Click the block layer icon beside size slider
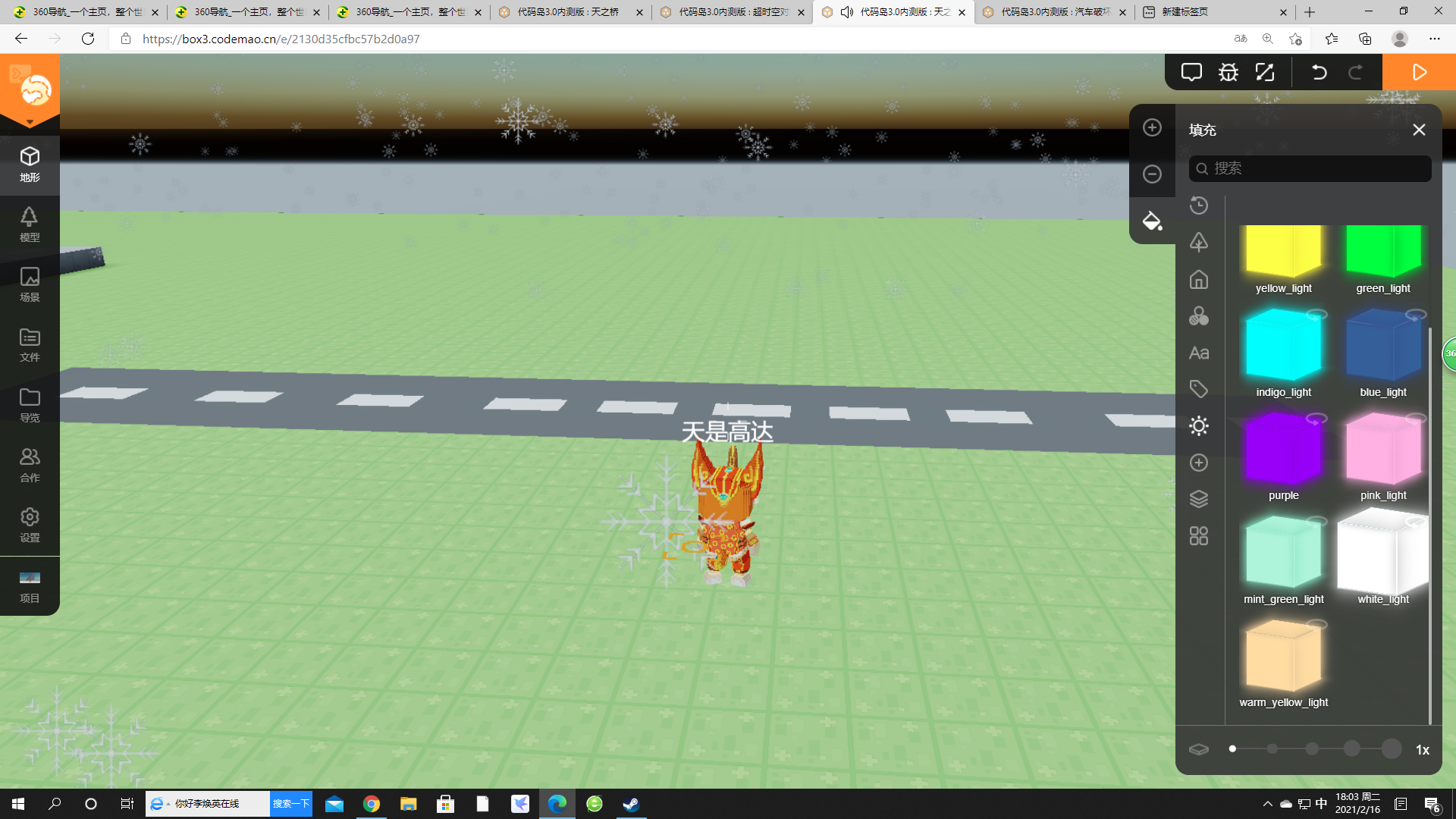1456x819 pixels. [1199, 749]
